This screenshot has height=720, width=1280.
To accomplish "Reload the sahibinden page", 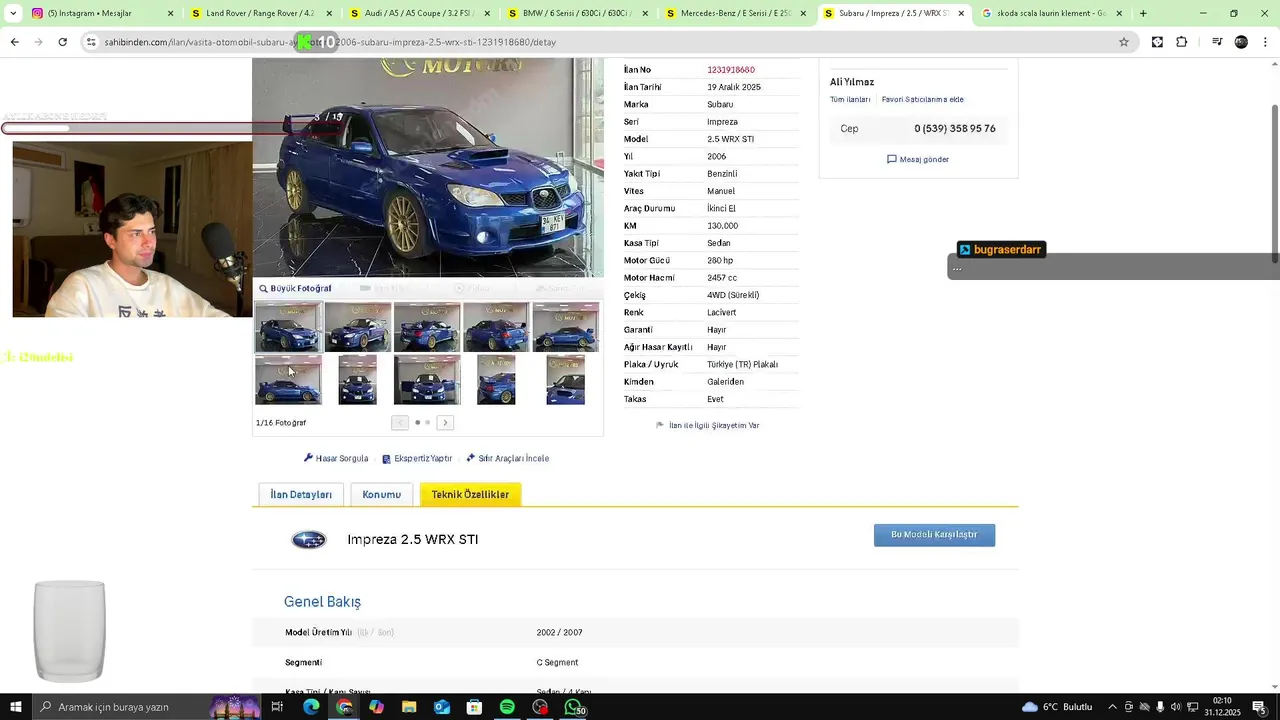I will 62,42.
